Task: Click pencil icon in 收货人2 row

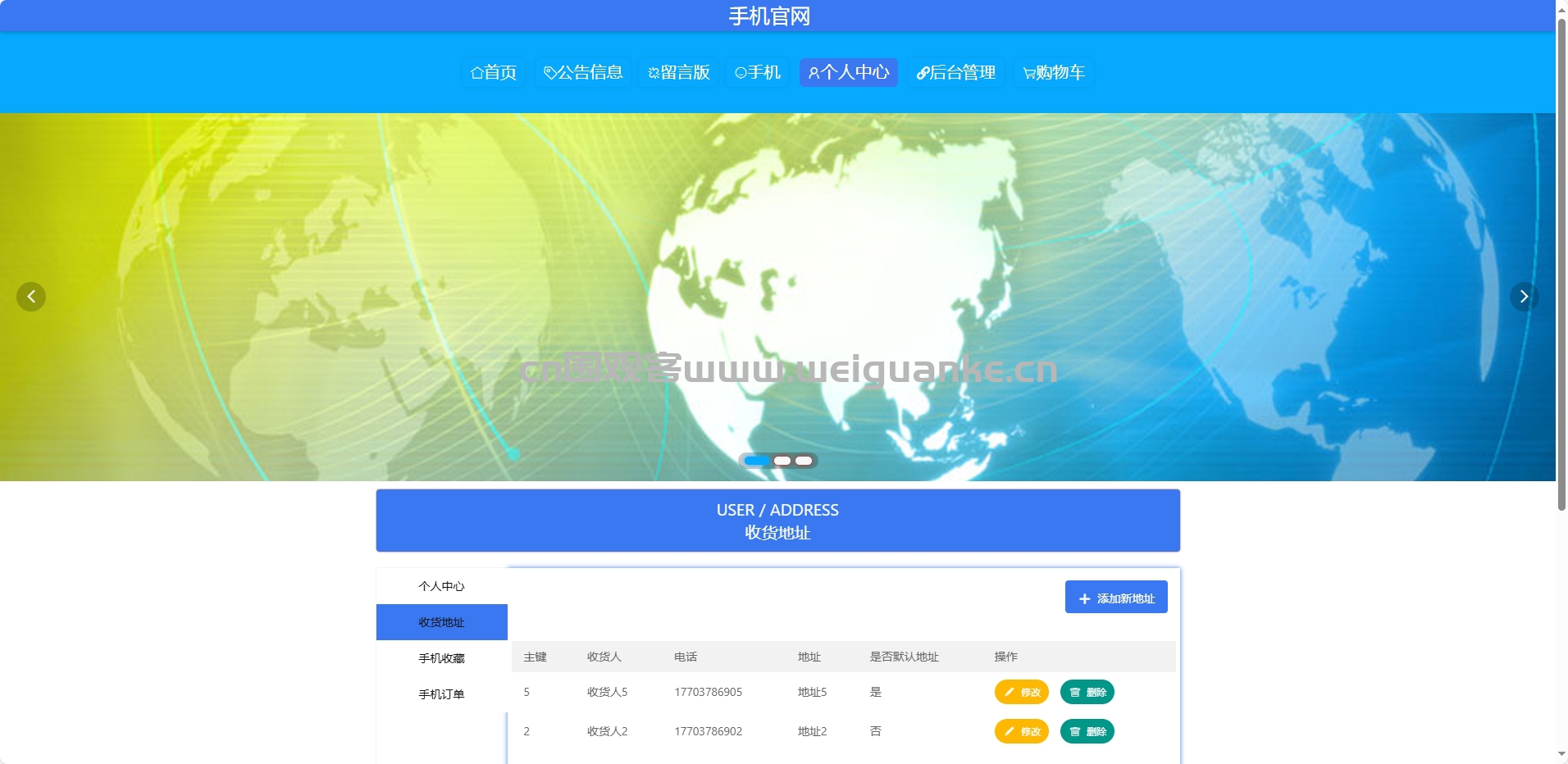Action: 1010,731
